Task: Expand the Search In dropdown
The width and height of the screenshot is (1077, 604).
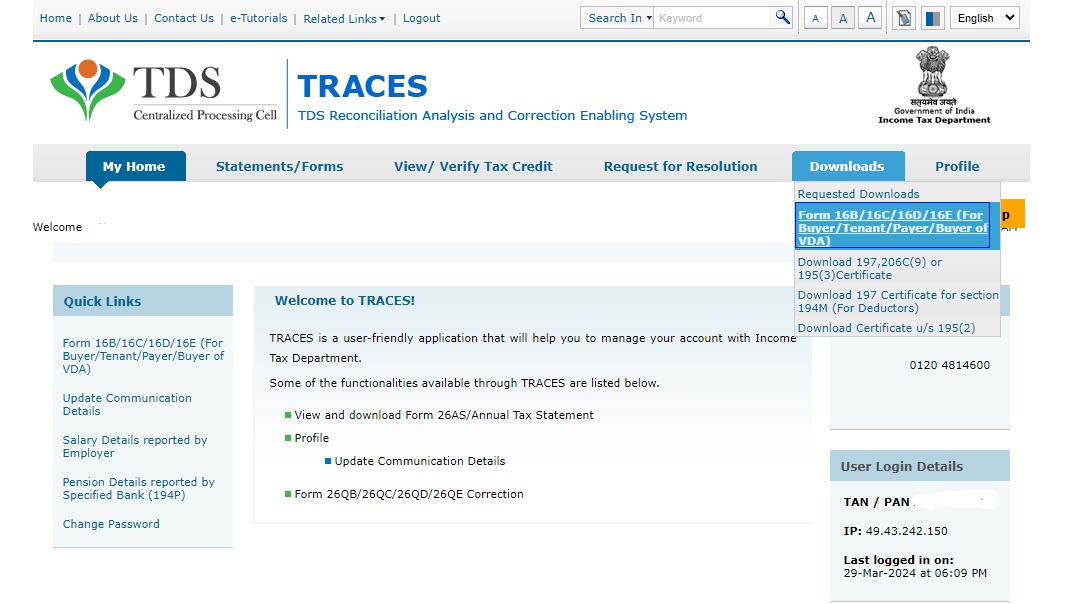Action: pos(618,18)
